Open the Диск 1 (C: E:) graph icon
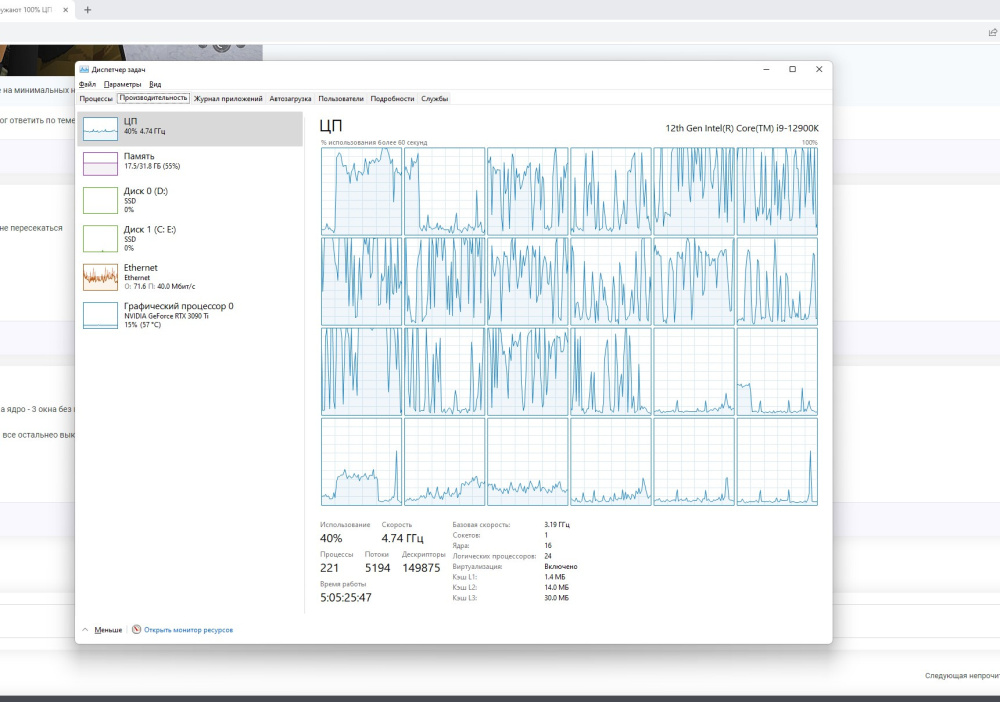This screenshot has height=702, width=1000. point(100,238)
